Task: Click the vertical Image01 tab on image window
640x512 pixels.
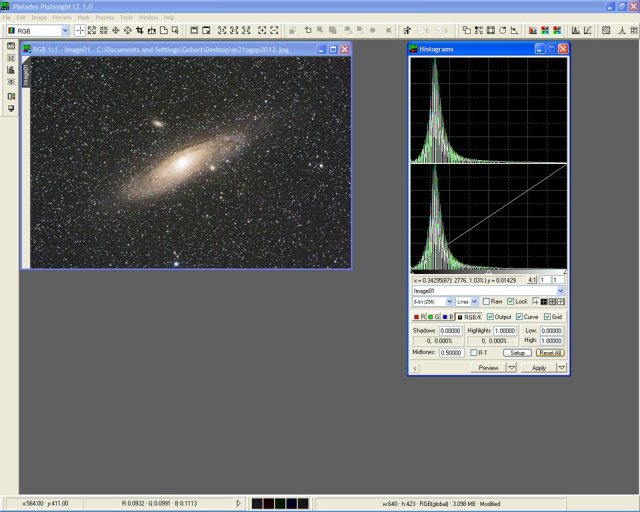Action: click(x=27, y=76)
